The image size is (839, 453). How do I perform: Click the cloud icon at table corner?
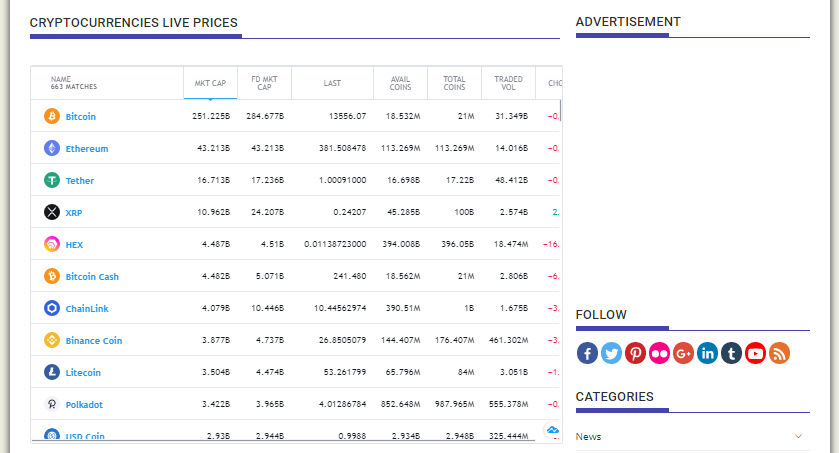tap(551, 430)
